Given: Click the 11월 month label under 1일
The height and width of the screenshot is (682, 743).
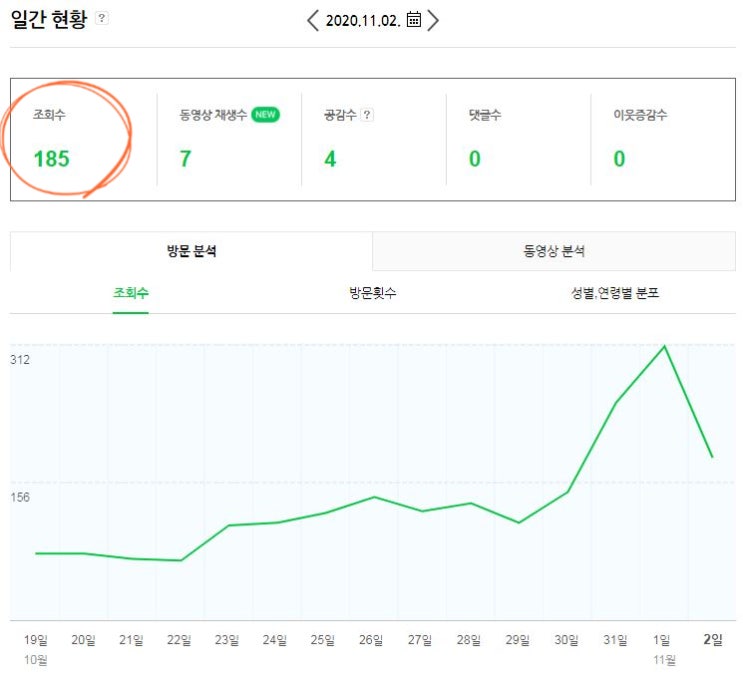Looking at the screenshot, I should click(664, 660).
